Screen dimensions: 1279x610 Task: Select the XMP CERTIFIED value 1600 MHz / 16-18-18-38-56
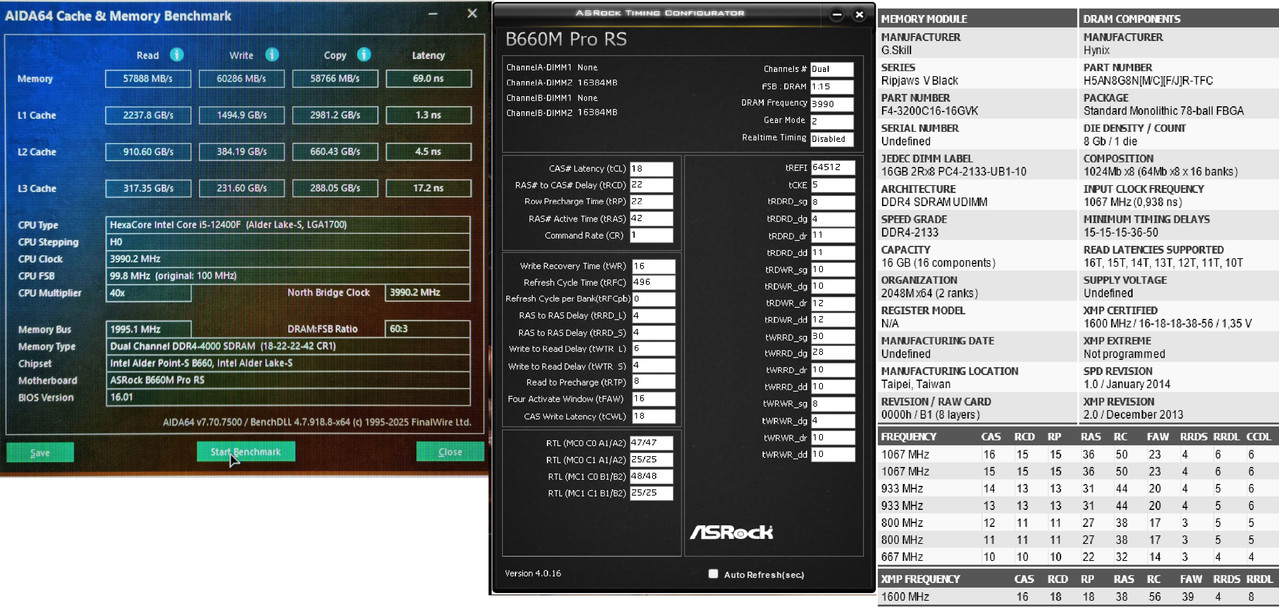pos(1157,324)
